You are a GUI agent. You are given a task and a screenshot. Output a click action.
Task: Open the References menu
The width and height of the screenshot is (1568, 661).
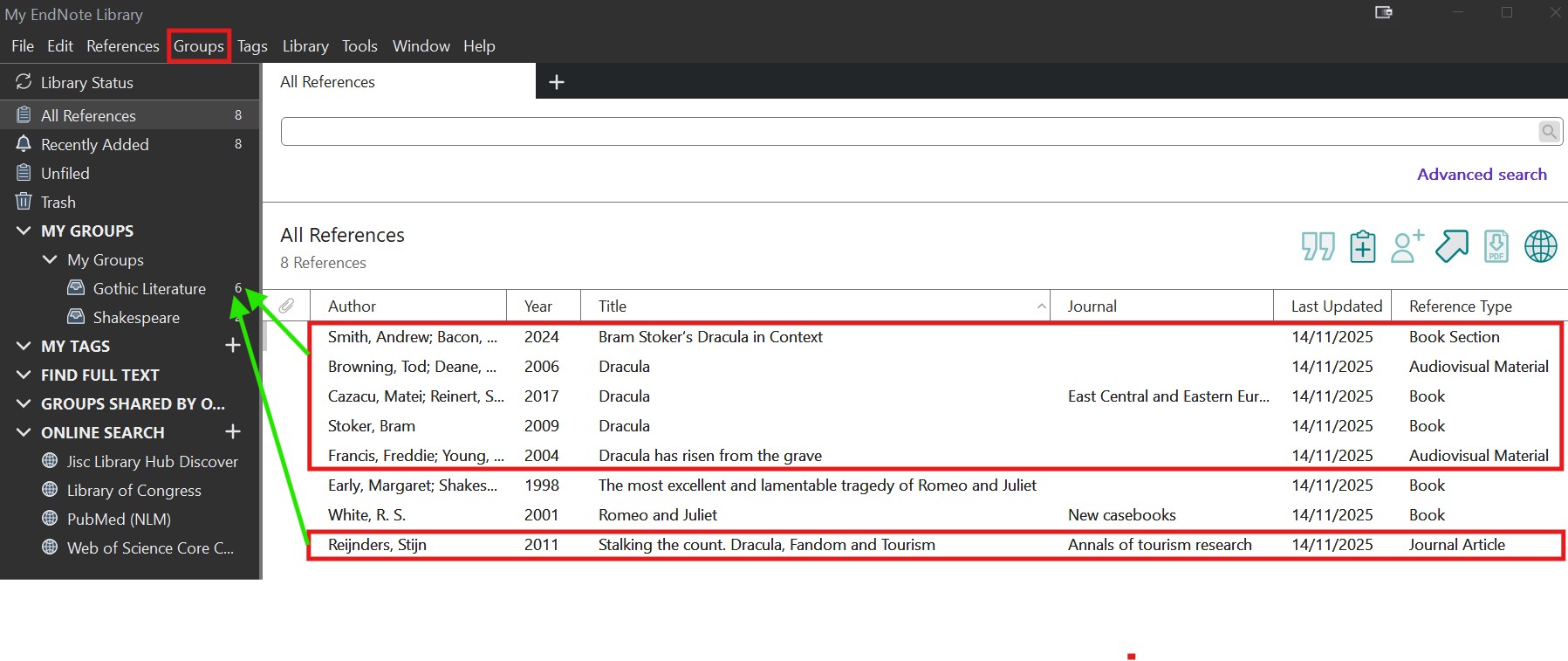[x=123, y=45]
